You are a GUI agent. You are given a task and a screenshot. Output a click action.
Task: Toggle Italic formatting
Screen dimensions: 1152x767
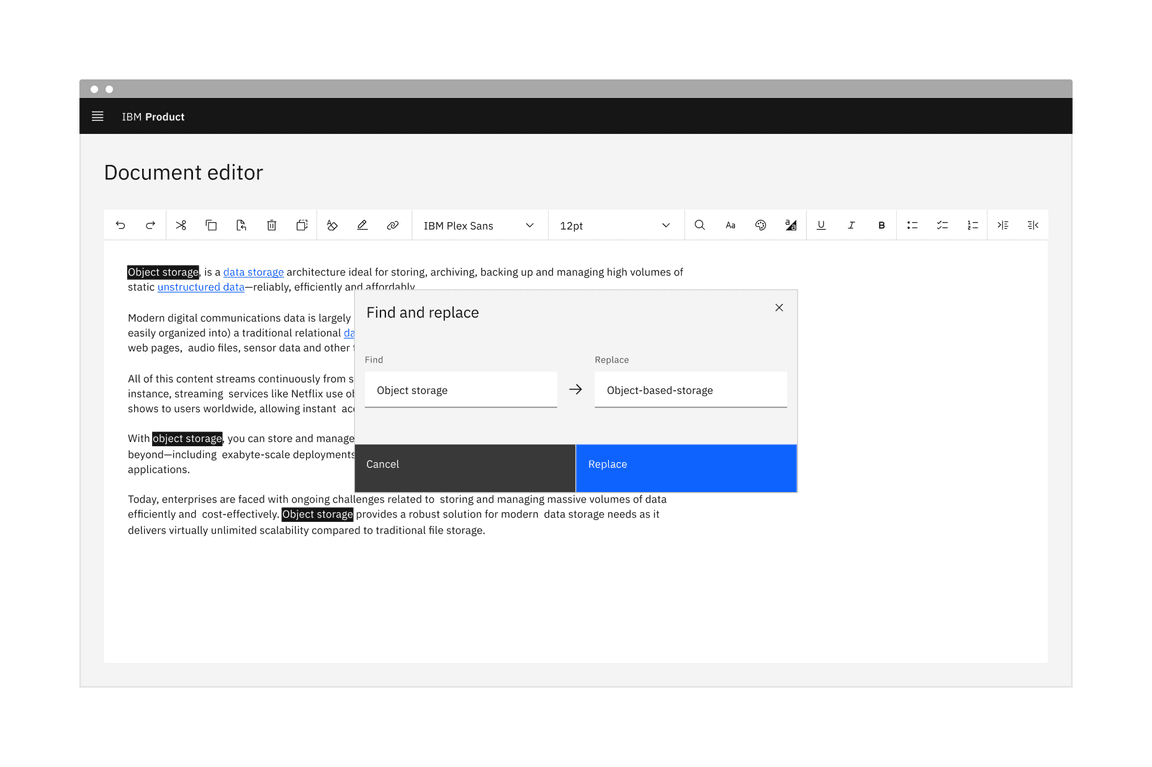click(851, 225)
